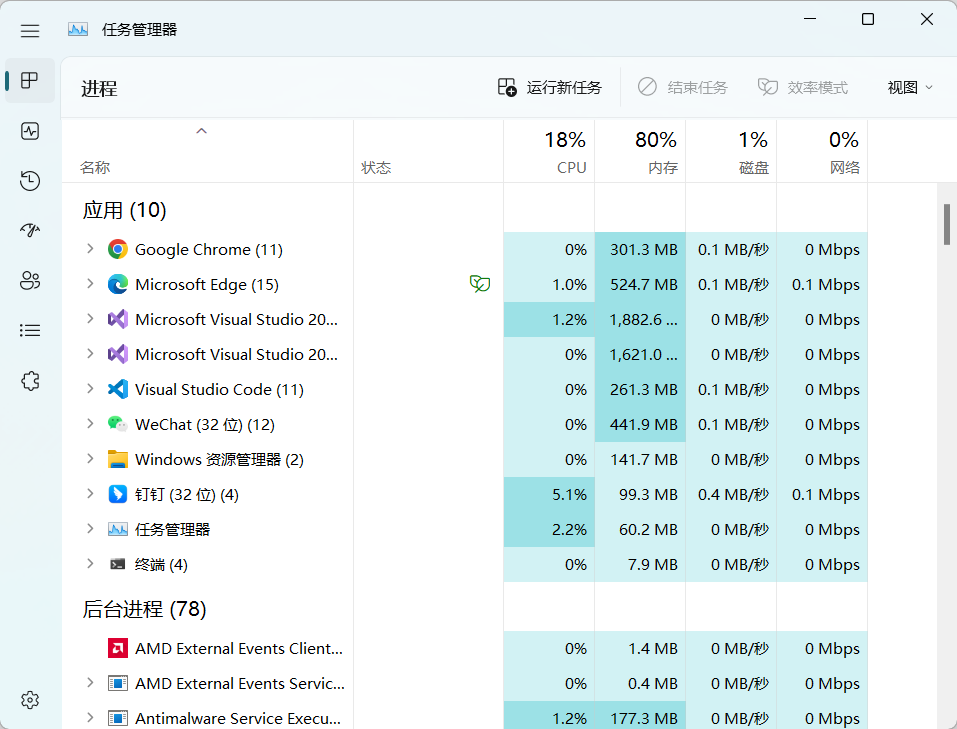The height and width of the screenshot is (729, 957).
Task: Expand the Antimalware Service Executable group
Action: 90,717
